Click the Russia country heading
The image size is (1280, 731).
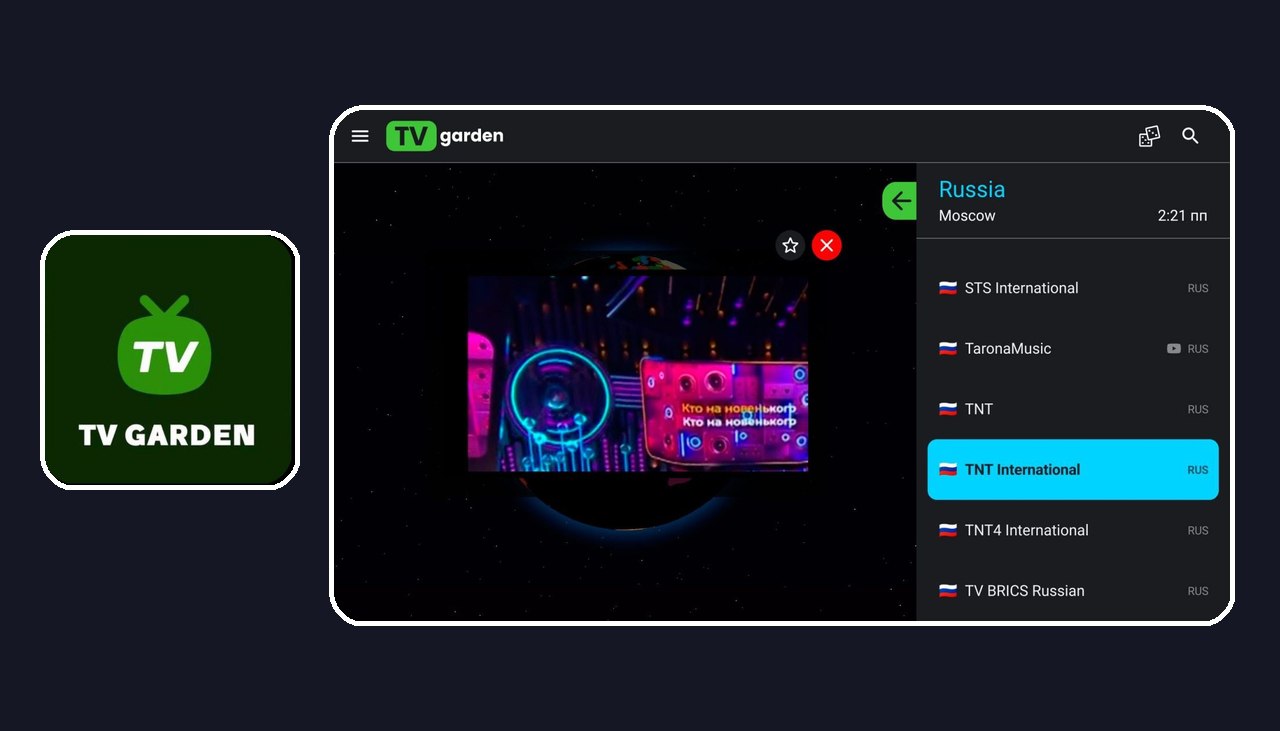point(972,189)
